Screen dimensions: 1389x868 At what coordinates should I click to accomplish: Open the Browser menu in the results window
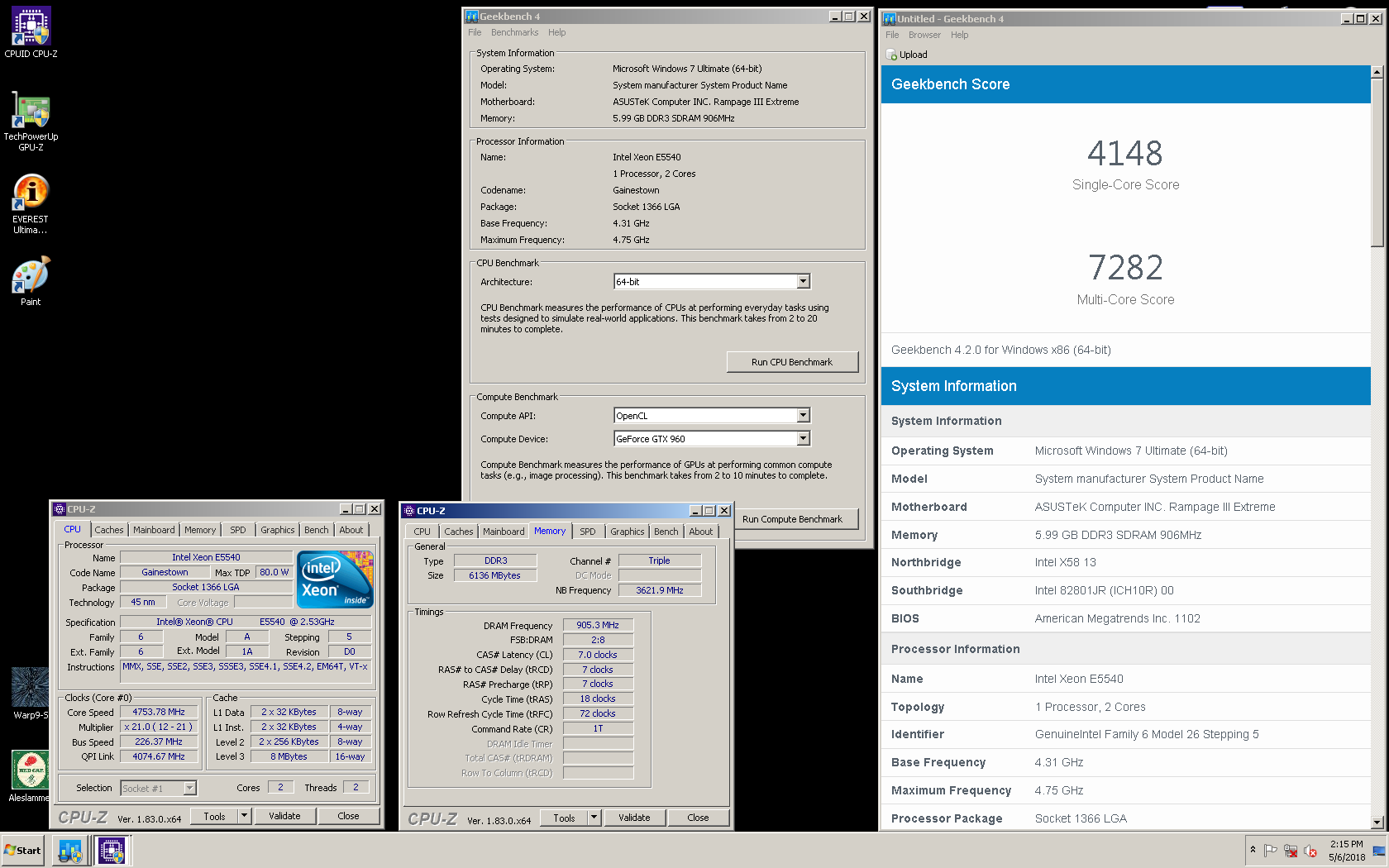(x=924, y=36)
